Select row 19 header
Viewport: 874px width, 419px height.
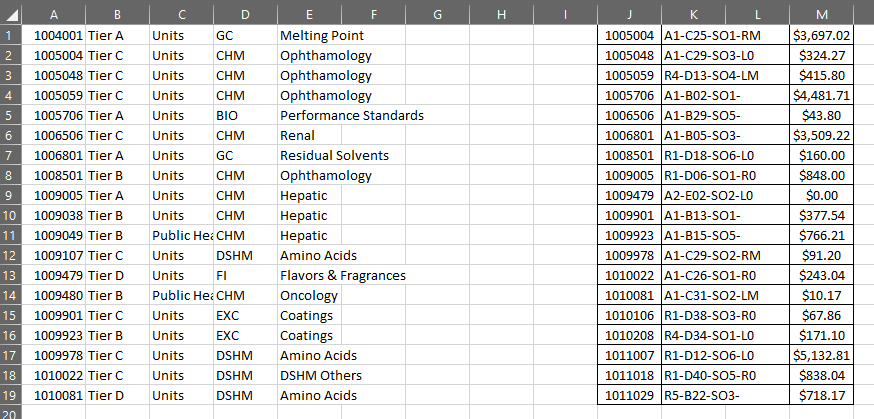click(11, 395)
